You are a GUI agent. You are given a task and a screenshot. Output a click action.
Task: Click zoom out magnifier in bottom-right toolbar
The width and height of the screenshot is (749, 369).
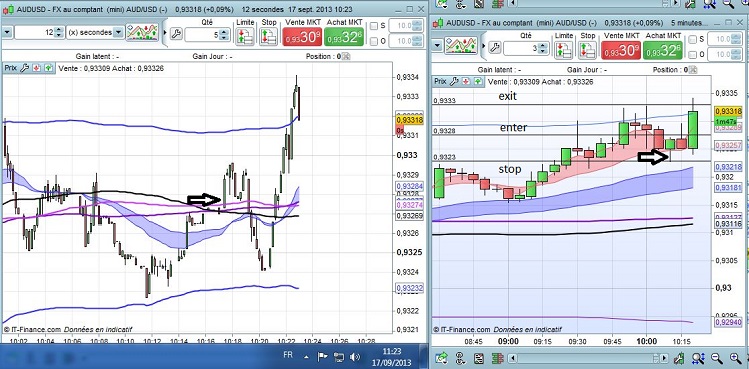click(x=717, y=358)
